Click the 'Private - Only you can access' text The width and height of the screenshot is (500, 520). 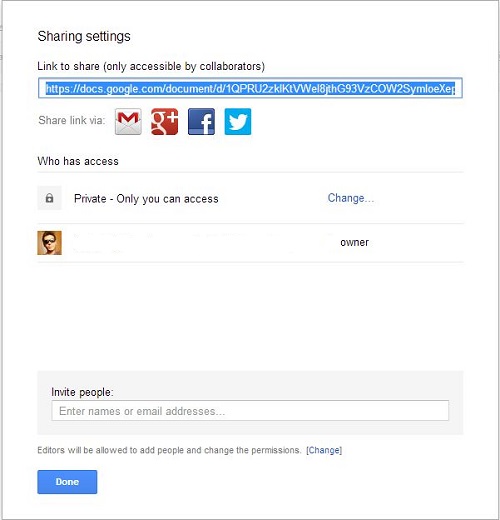pyautogui.click(x=146, y=199)
